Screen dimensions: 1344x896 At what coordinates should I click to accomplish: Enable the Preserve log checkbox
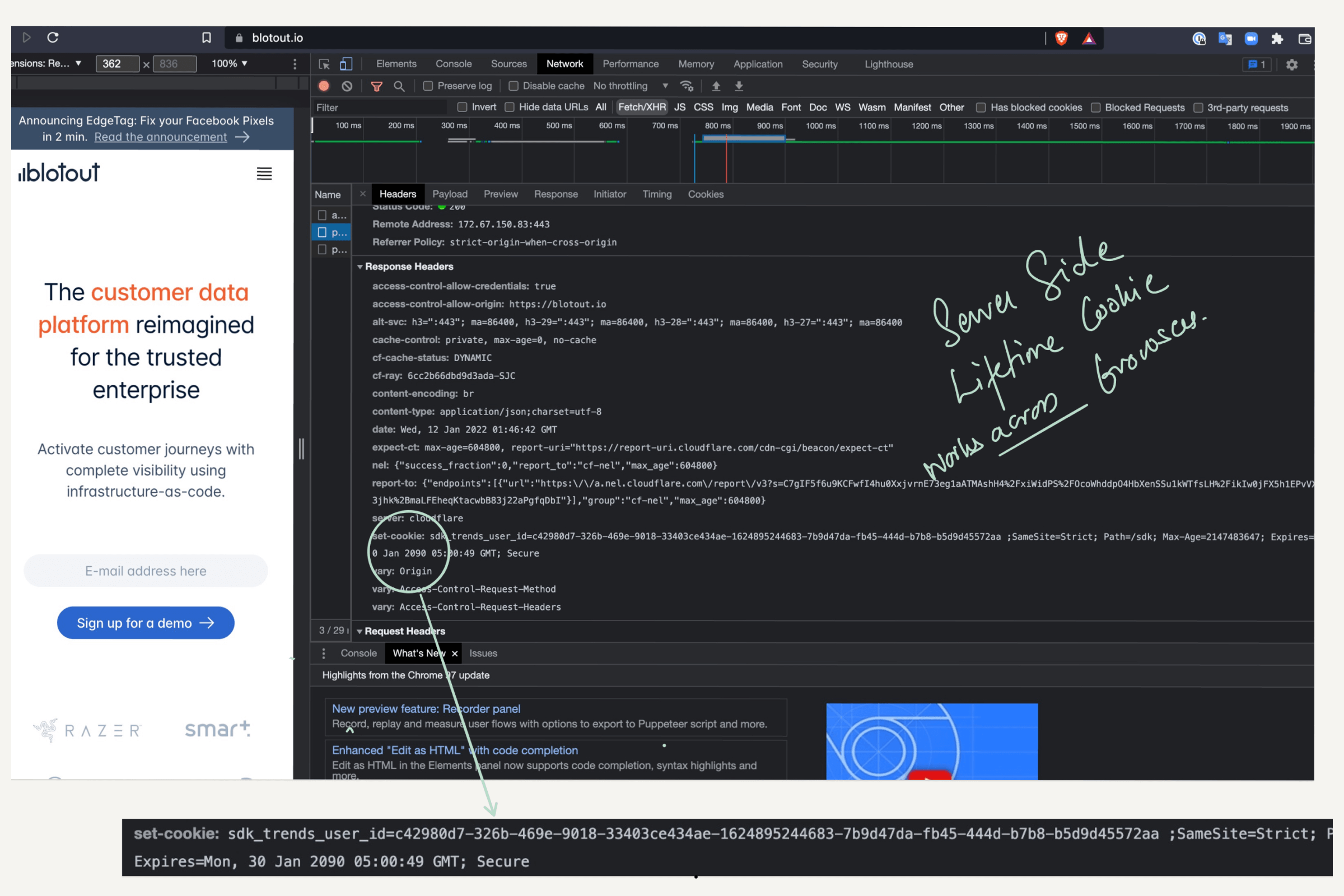tap(427, 86)
